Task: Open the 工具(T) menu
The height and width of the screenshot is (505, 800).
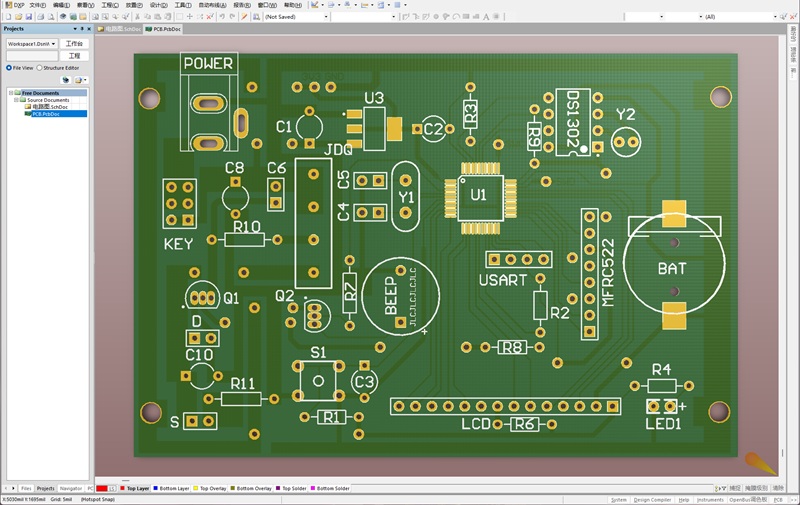Action: click(x=183, y=5)
